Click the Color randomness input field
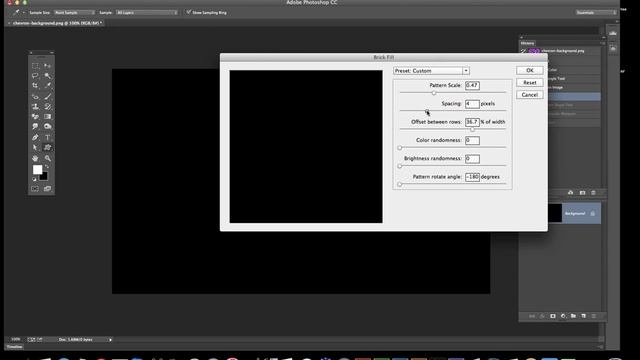Image resolution: width=640 pixels, height=360 pixels. tap(472, 140)
